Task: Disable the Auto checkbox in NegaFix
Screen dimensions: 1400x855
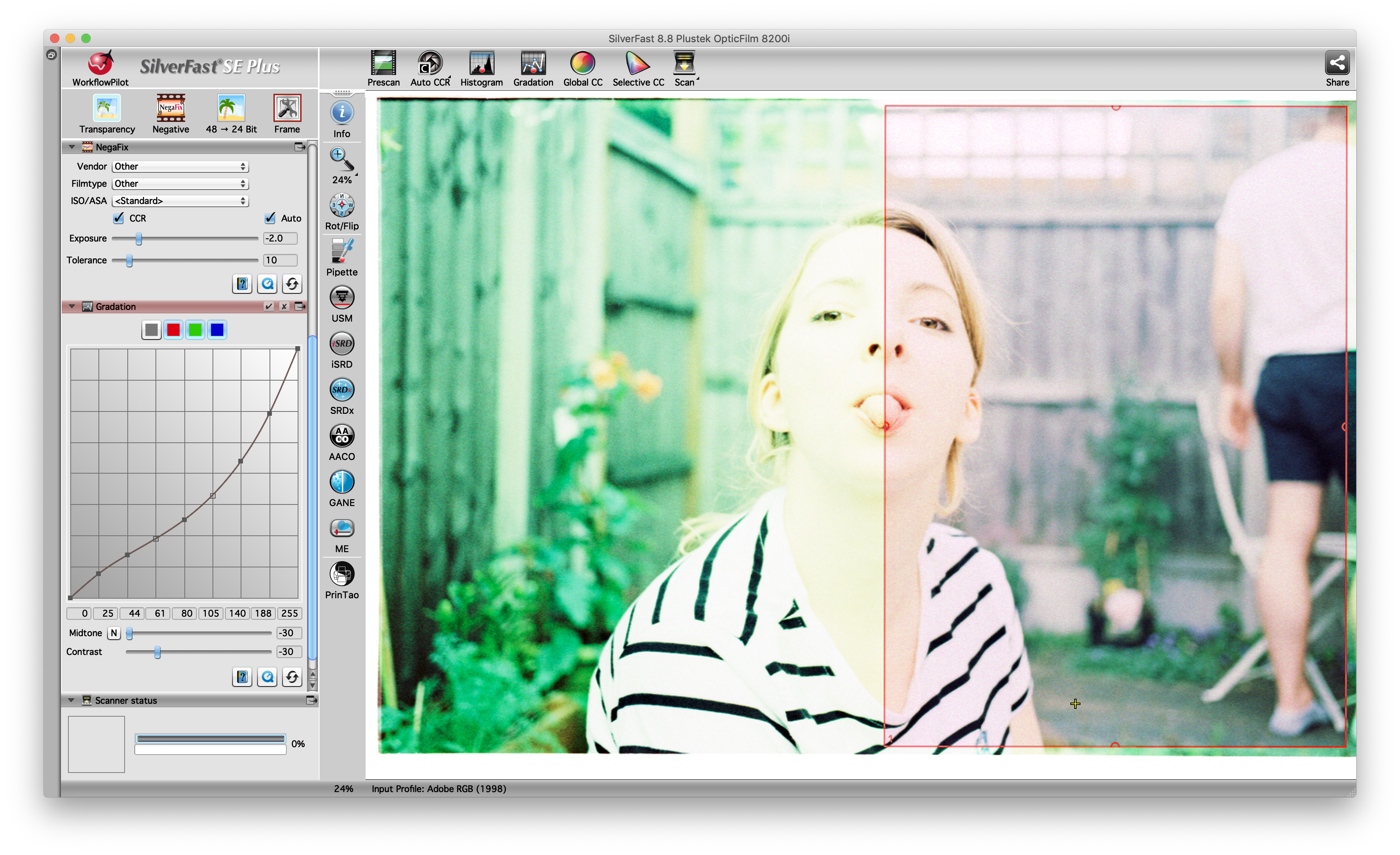Action: pyautogui.click(x=270, y=218)
